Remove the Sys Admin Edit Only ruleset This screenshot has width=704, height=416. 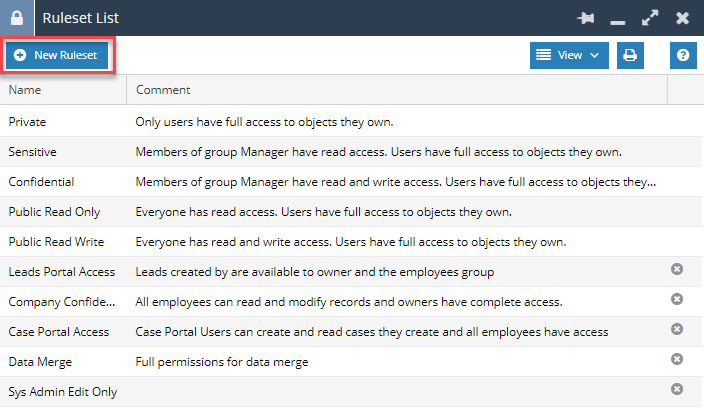(x=677, y=390)
